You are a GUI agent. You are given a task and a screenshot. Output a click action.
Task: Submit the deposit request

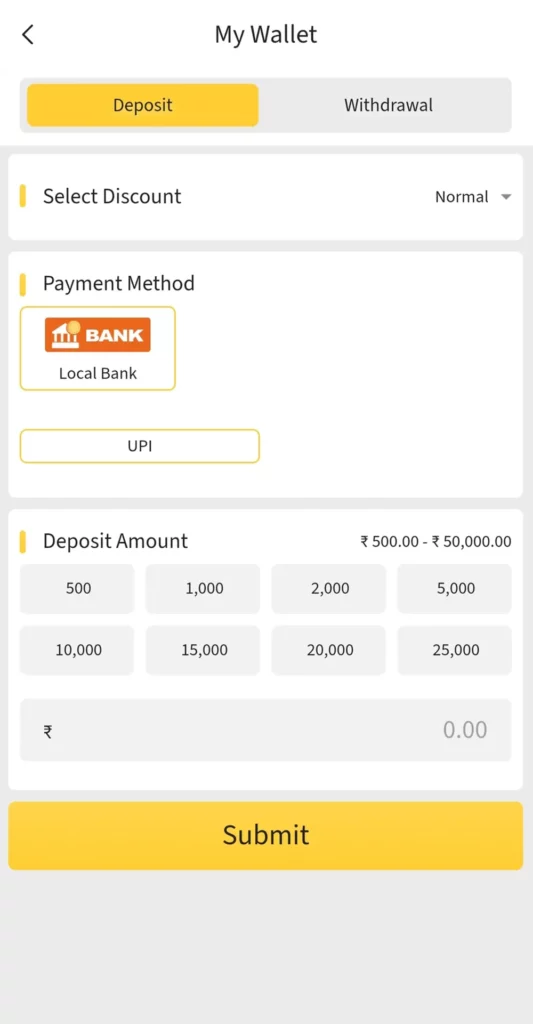click(266, 835)
